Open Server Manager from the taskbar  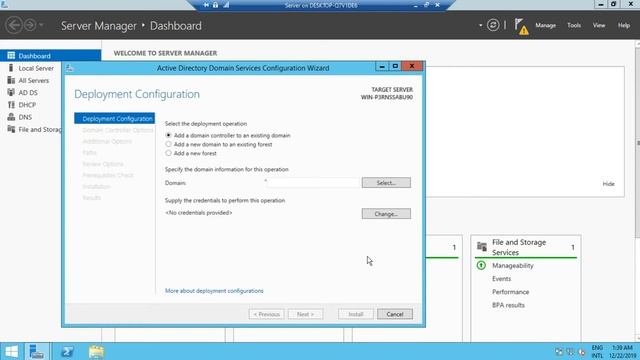point(37,351)
